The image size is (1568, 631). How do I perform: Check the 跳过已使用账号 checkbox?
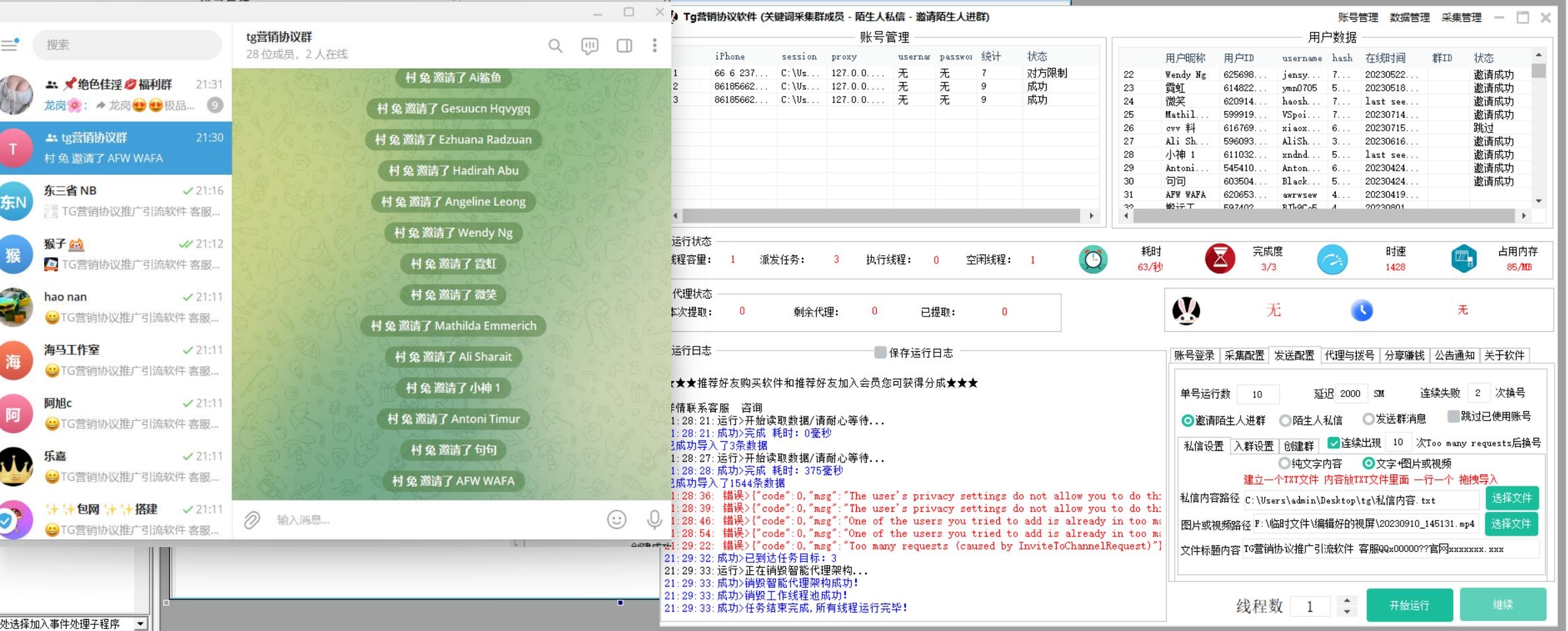tap(1453, 416)
